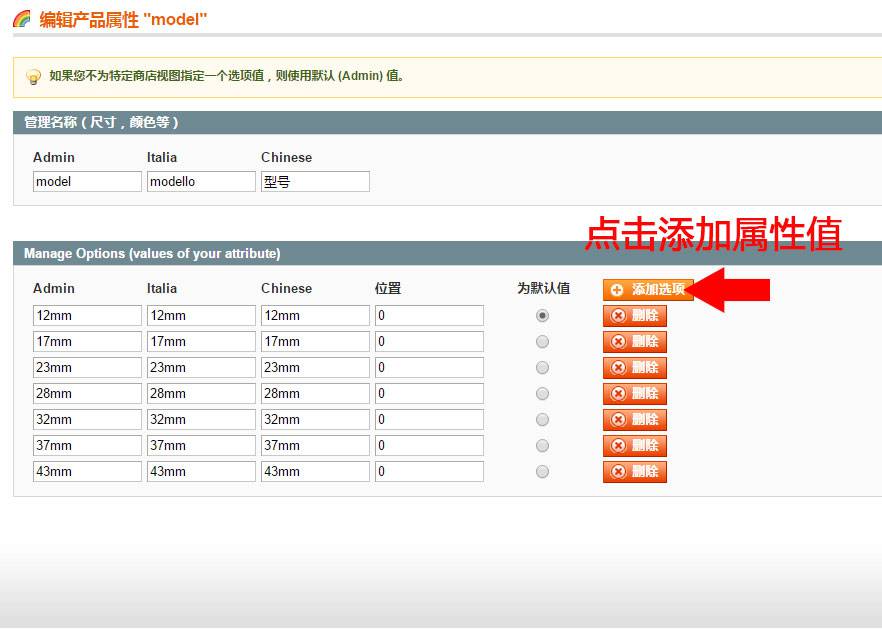This screenshot has width=882, height=630.
Task: Click the position field for the 23mm row
Action: click(429, 367)
